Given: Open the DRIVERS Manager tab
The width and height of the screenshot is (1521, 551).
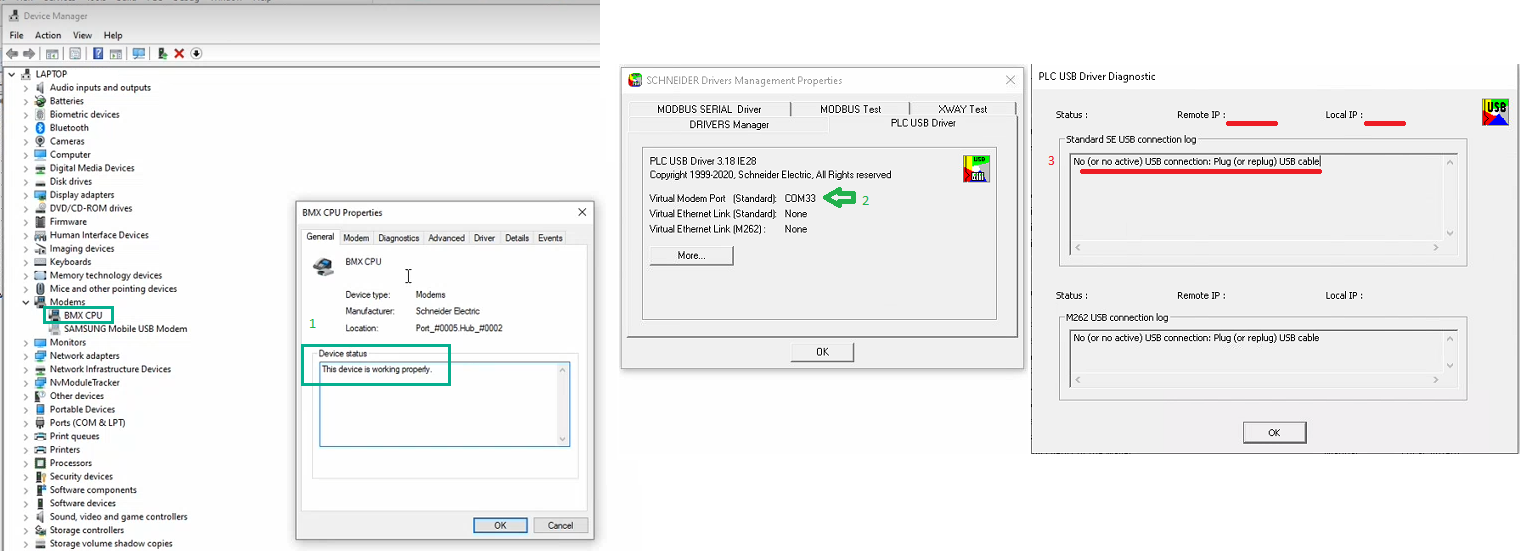Looking at the screenshot, I should click(x=729, y=124).
